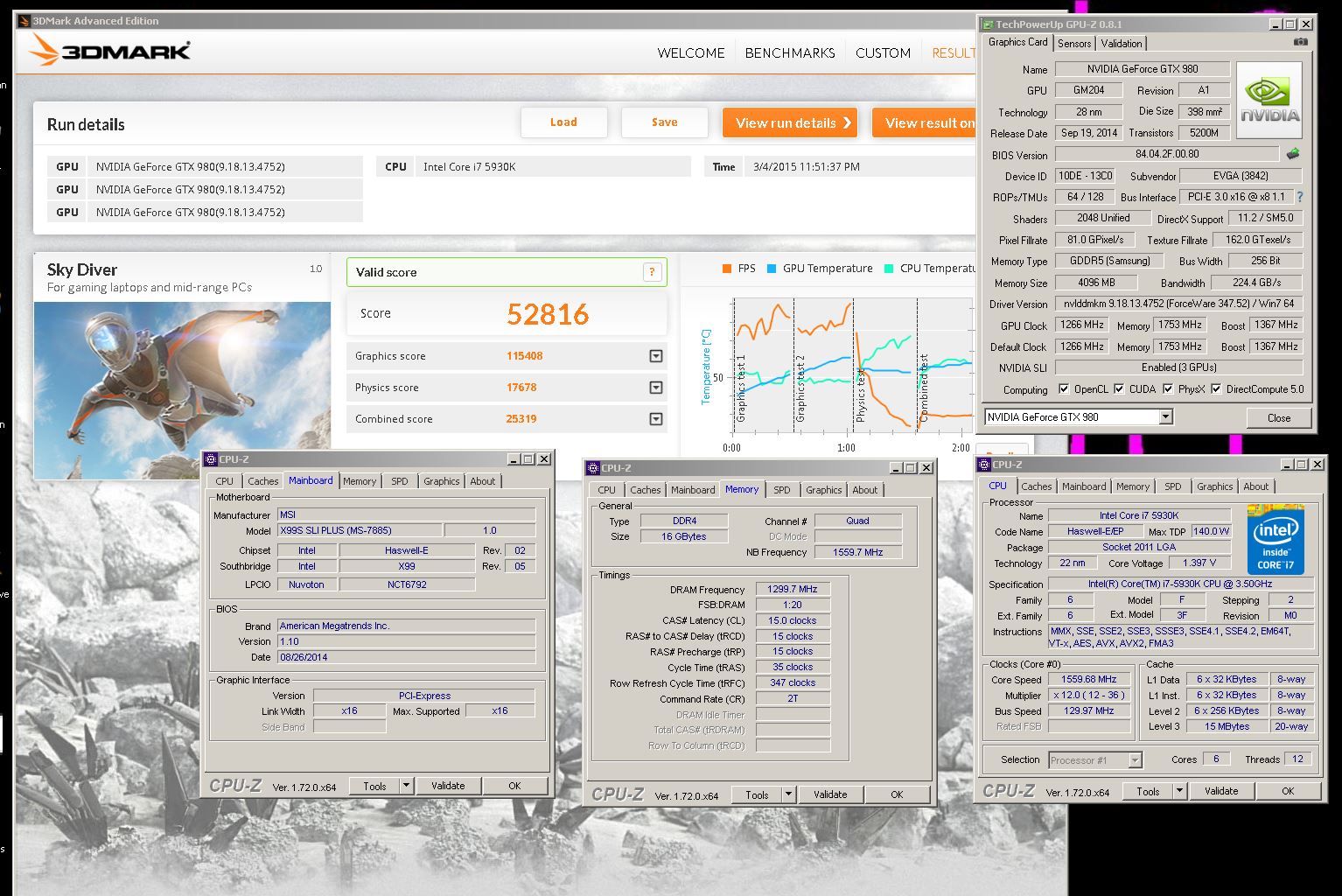Expand the Combined score details
1342x896 pixels.
(x=656, y=419)
